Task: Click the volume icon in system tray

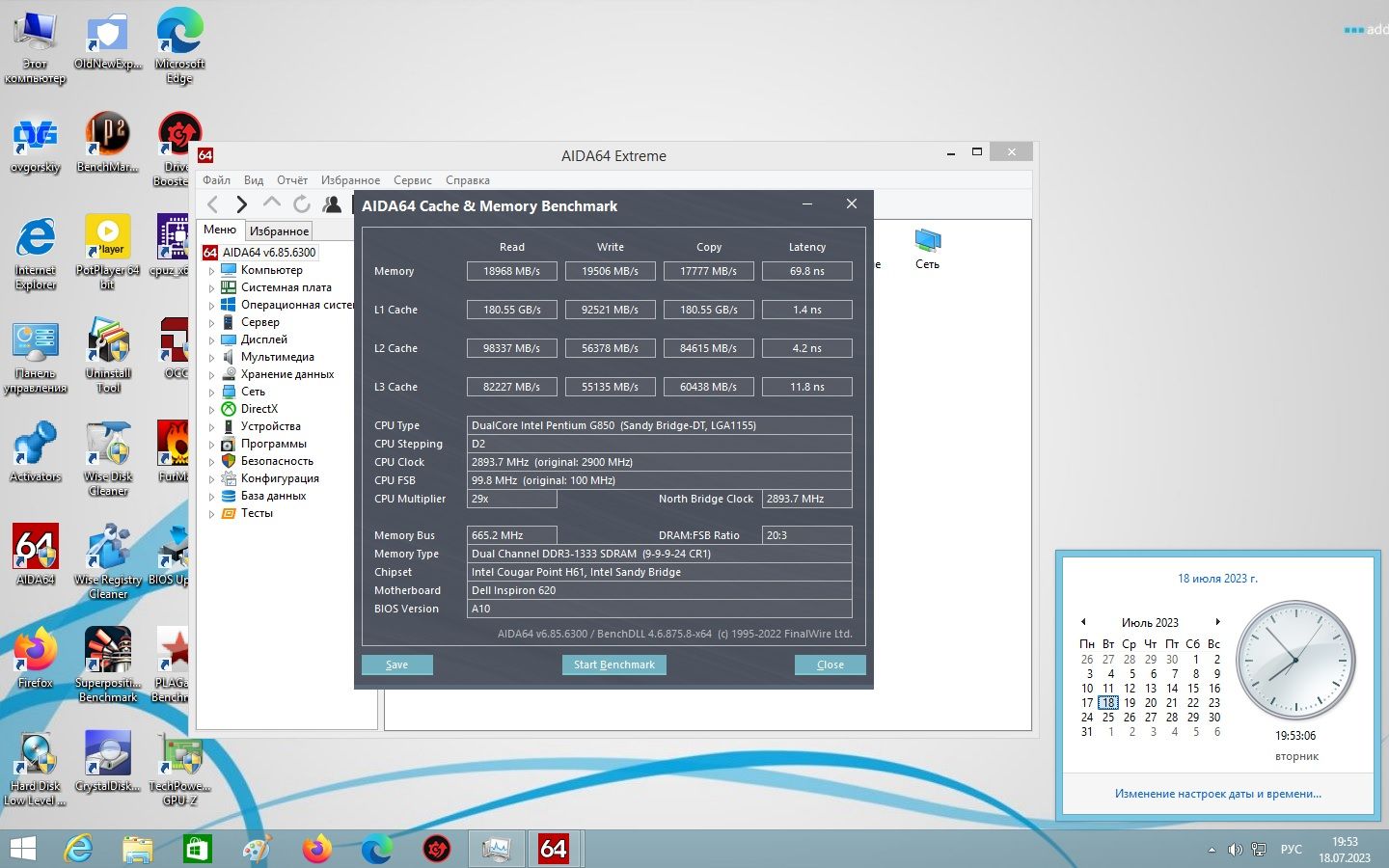Action: 1235,850
